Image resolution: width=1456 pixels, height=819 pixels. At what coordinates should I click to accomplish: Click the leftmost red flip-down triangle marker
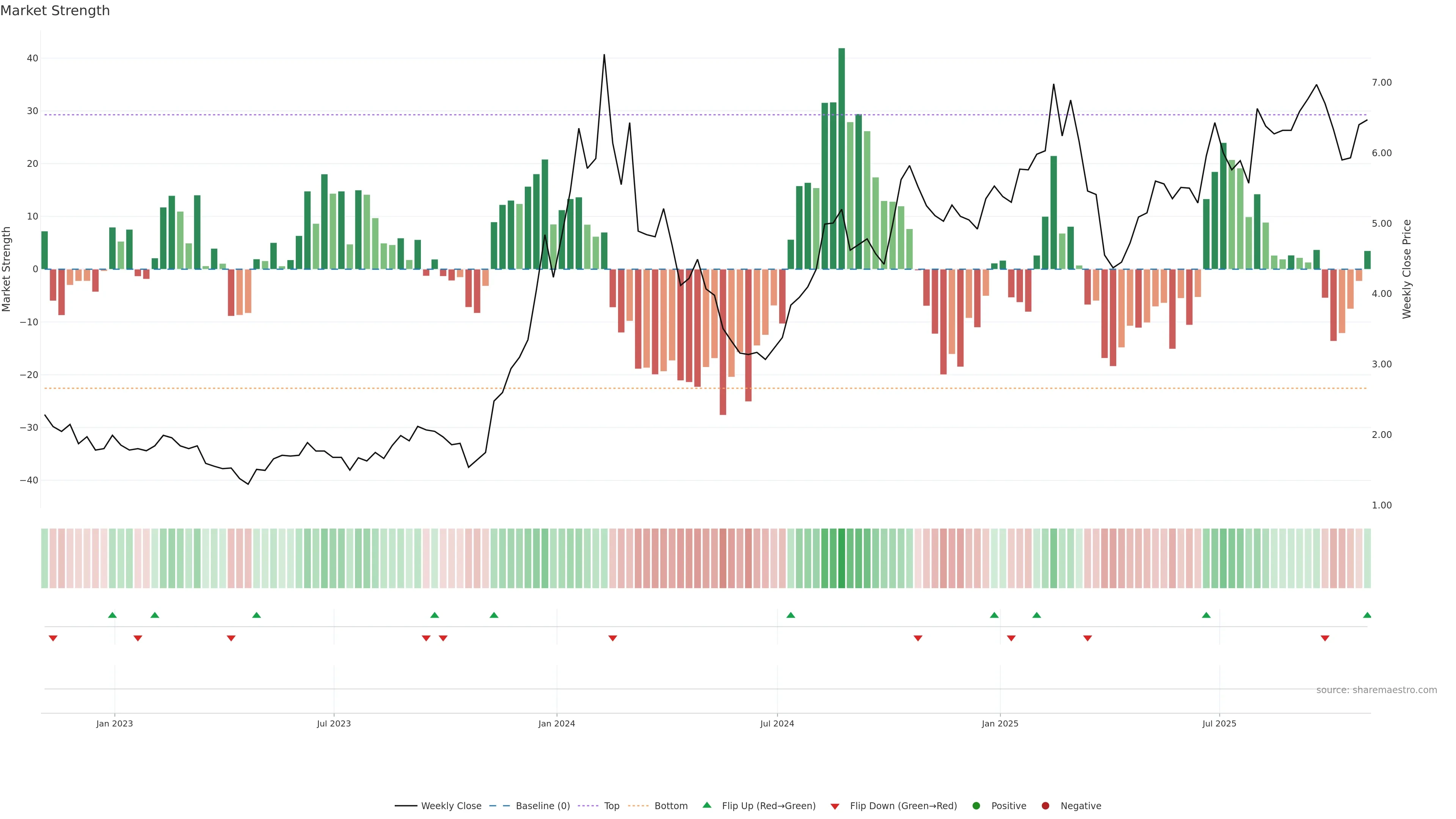point(53,638)
